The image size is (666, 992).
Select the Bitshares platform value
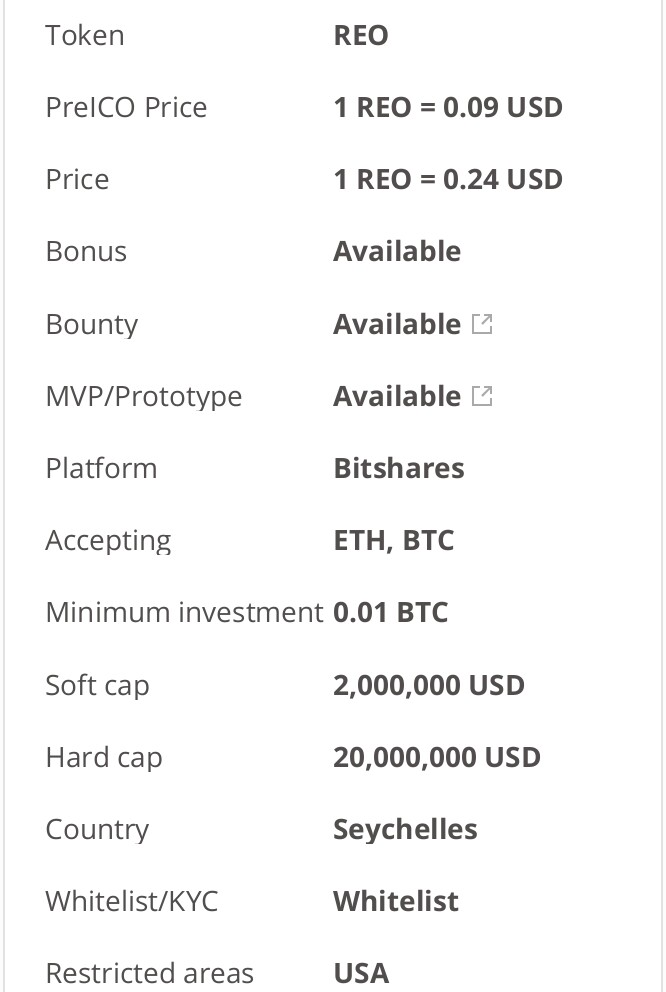pyautogui.click(x=399, y=468)
